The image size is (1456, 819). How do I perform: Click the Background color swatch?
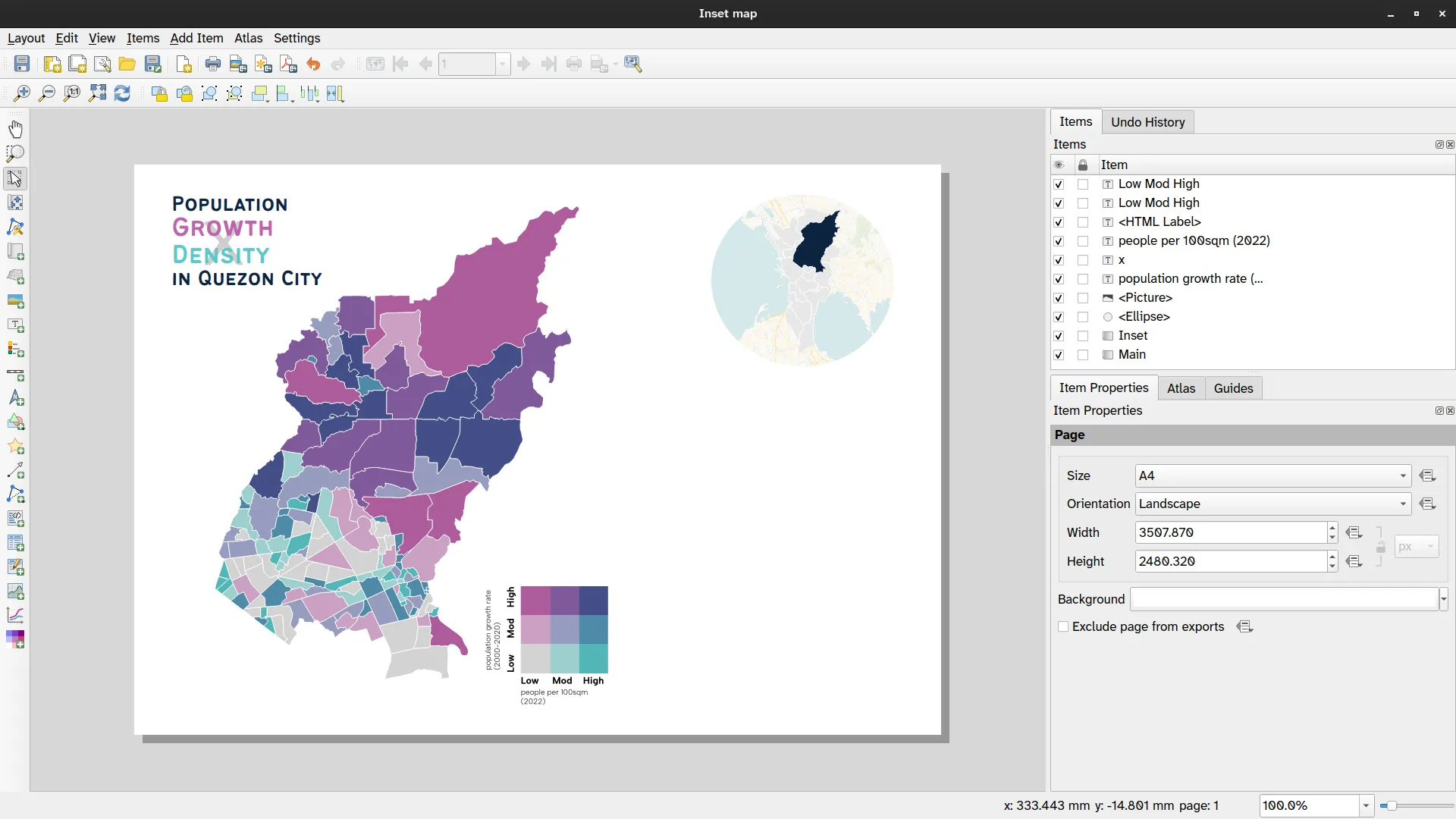(x=1284, y=599)
